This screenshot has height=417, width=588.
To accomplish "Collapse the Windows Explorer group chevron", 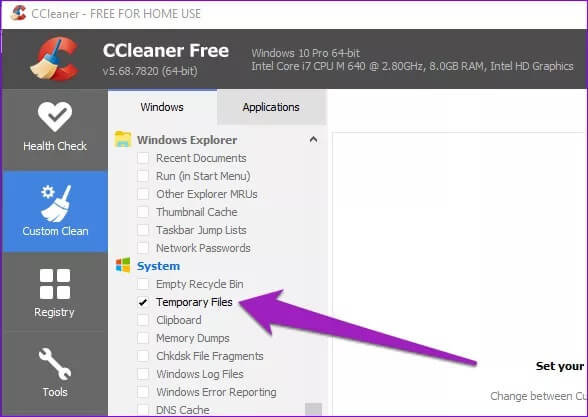I will click(x=314, y=140).
